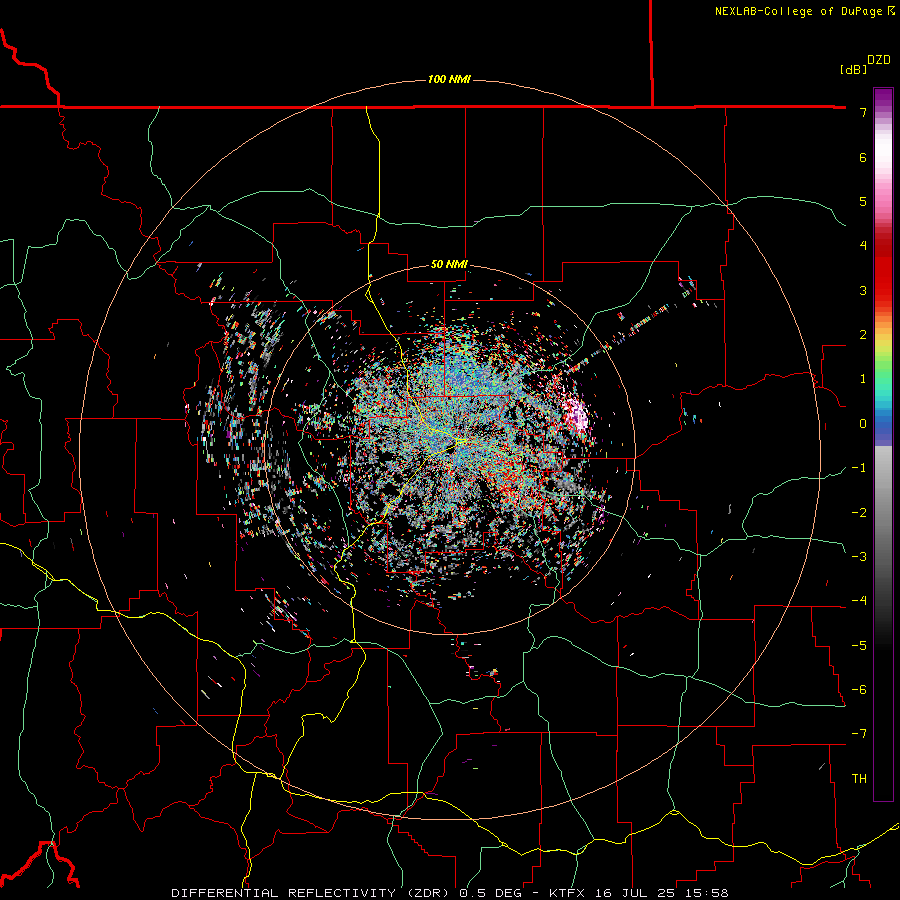Click the 6 value on color scale
The width and height of the screenshot is (900, 900).
863,157
